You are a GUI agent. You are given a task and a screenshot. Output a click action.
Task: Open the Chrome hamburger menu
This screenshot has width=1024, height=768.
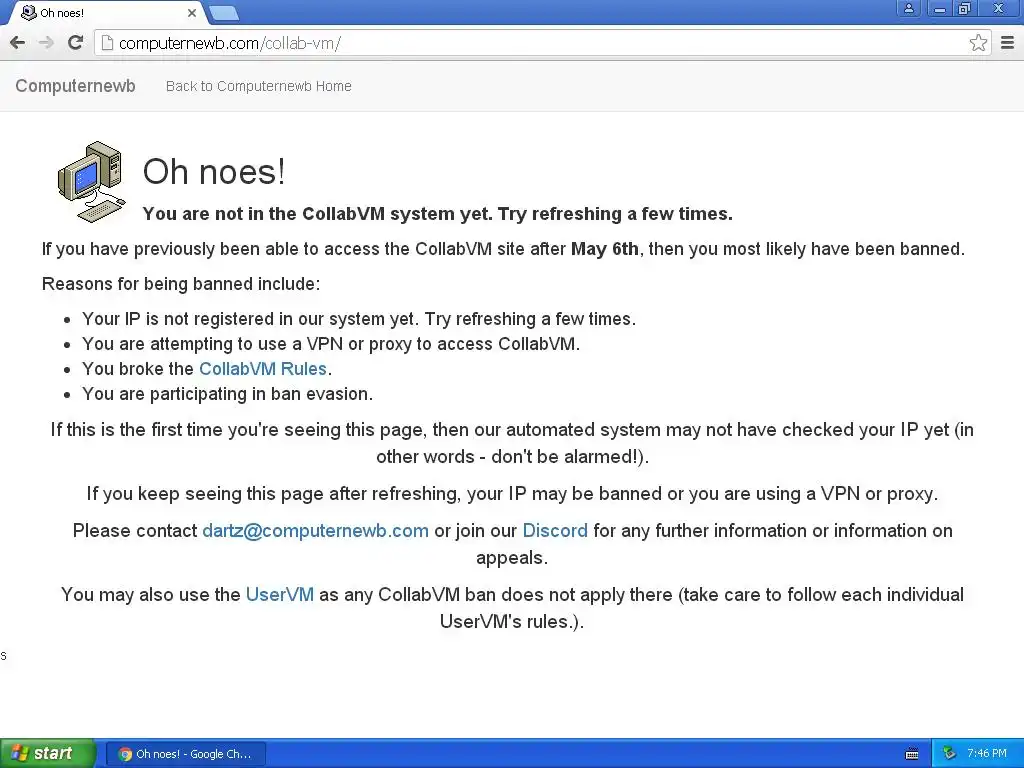point(1007,43)
